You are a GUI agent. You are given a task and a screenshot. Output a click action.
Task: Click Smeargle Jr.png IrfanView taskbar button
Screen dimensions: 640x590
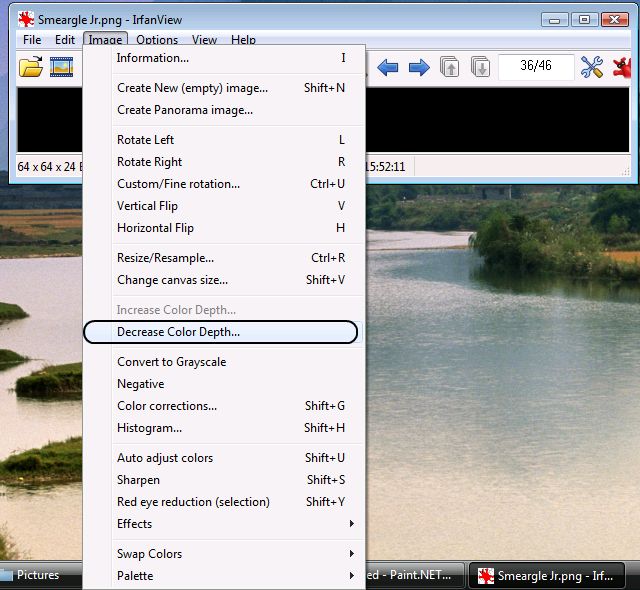547,576
